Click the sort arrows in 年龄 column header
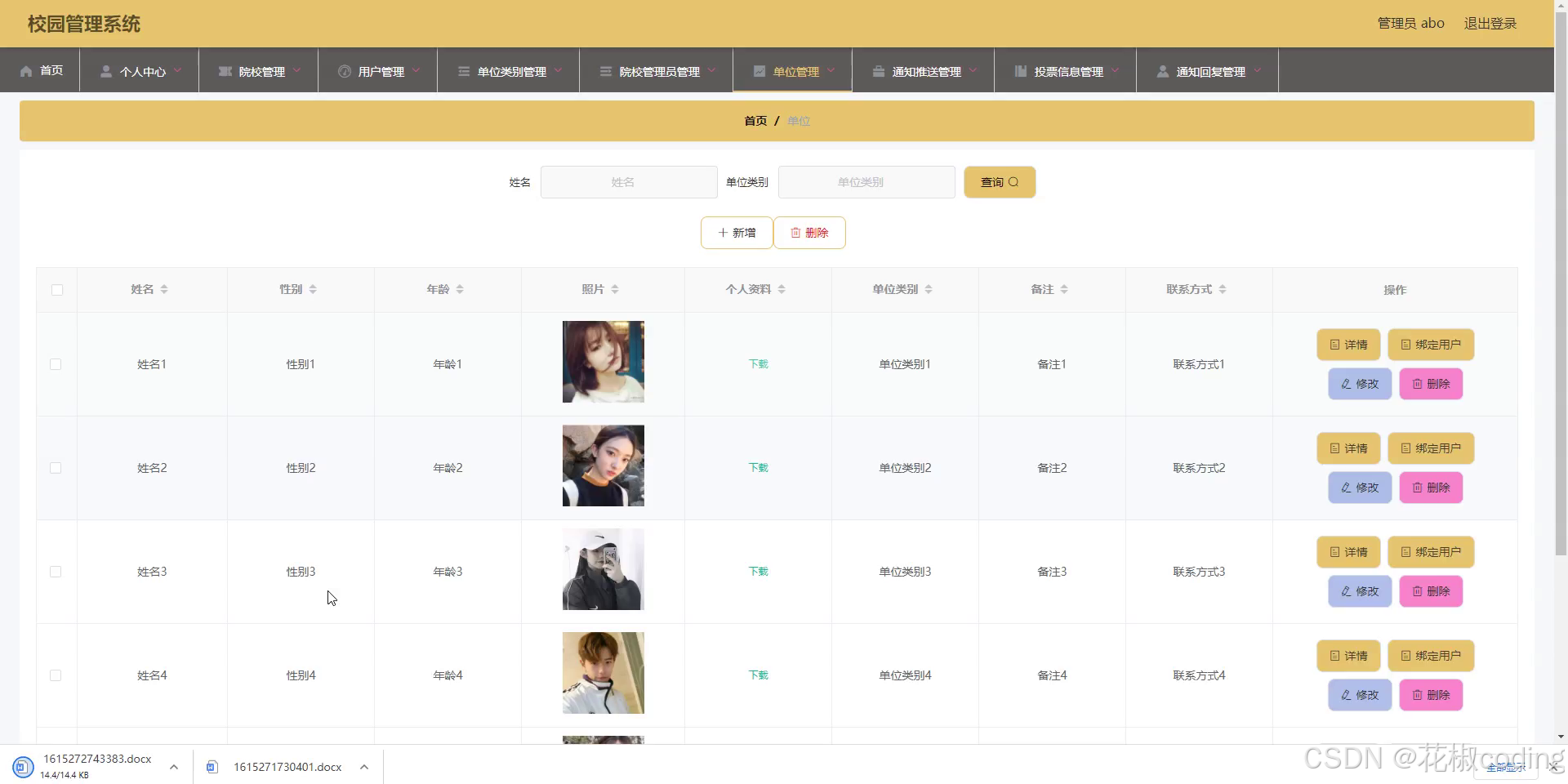1568x784 pixels. pos(460,289)
